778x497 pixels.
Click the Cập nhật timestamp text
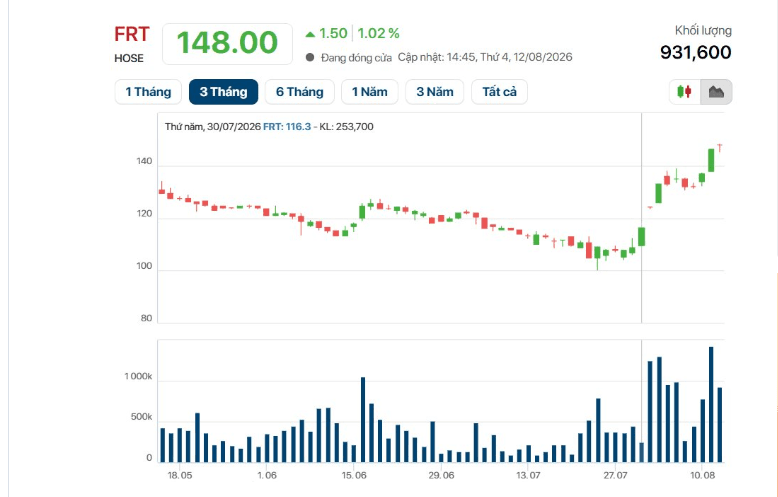click(485, 57)
